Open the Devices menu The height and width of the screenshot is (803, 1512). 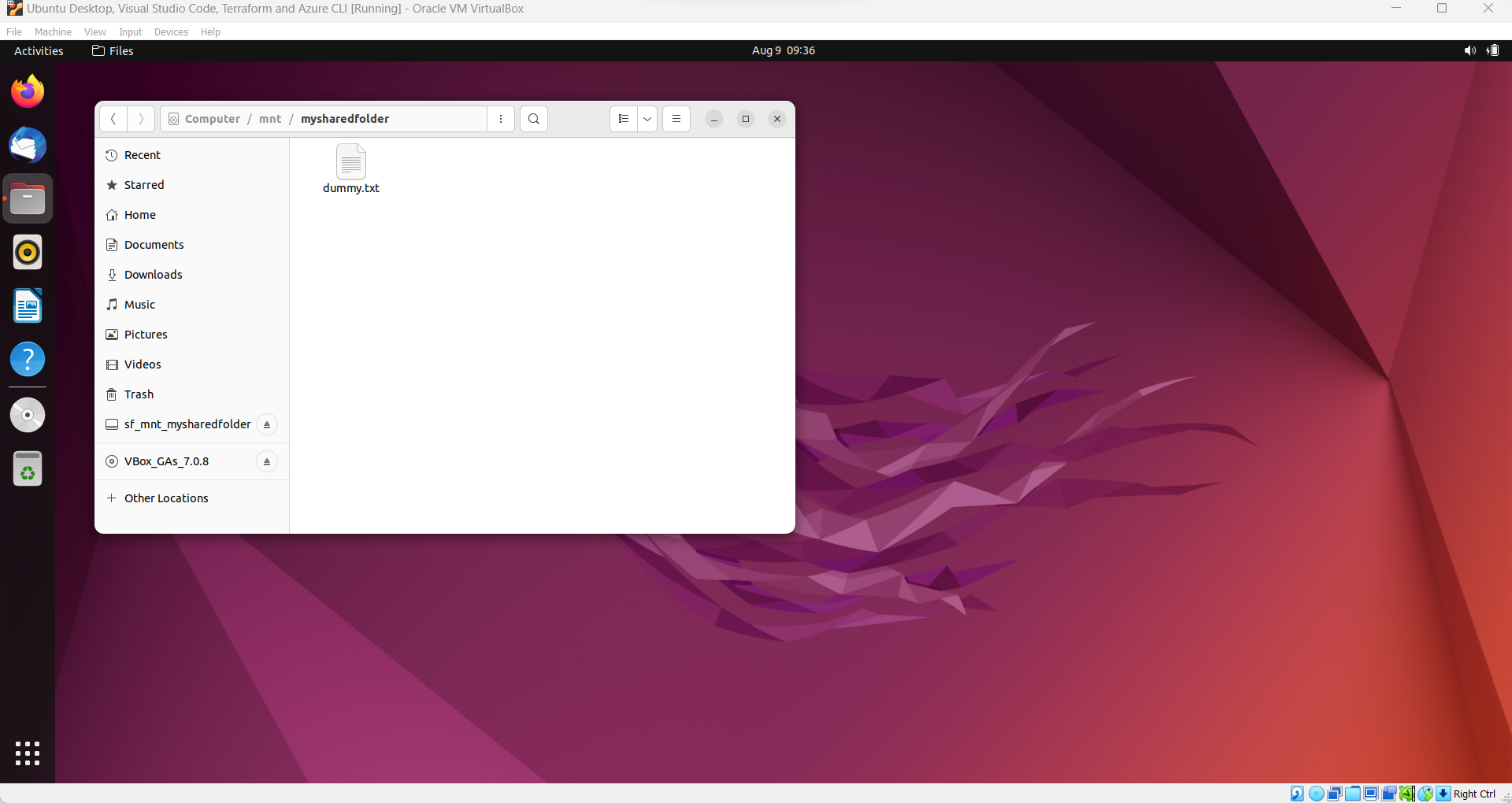point(171,31)
